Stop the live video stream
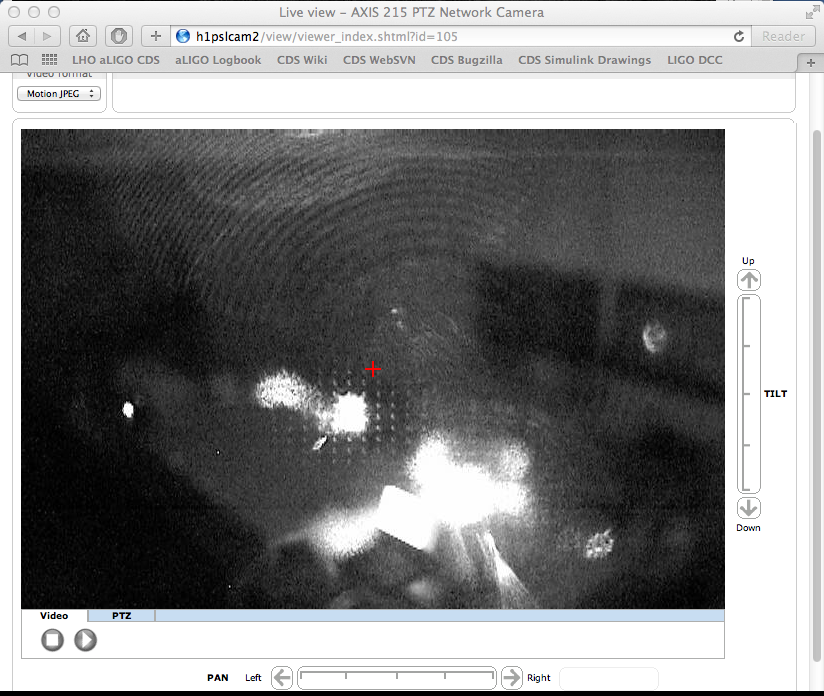 (x=53, y=640)
